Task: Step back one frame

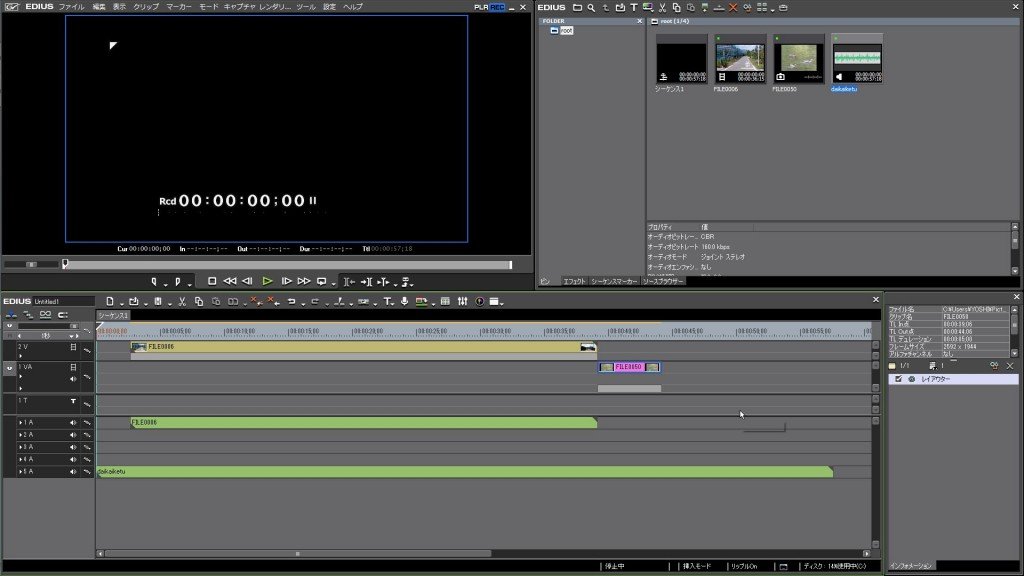Action: click(247, 281)
